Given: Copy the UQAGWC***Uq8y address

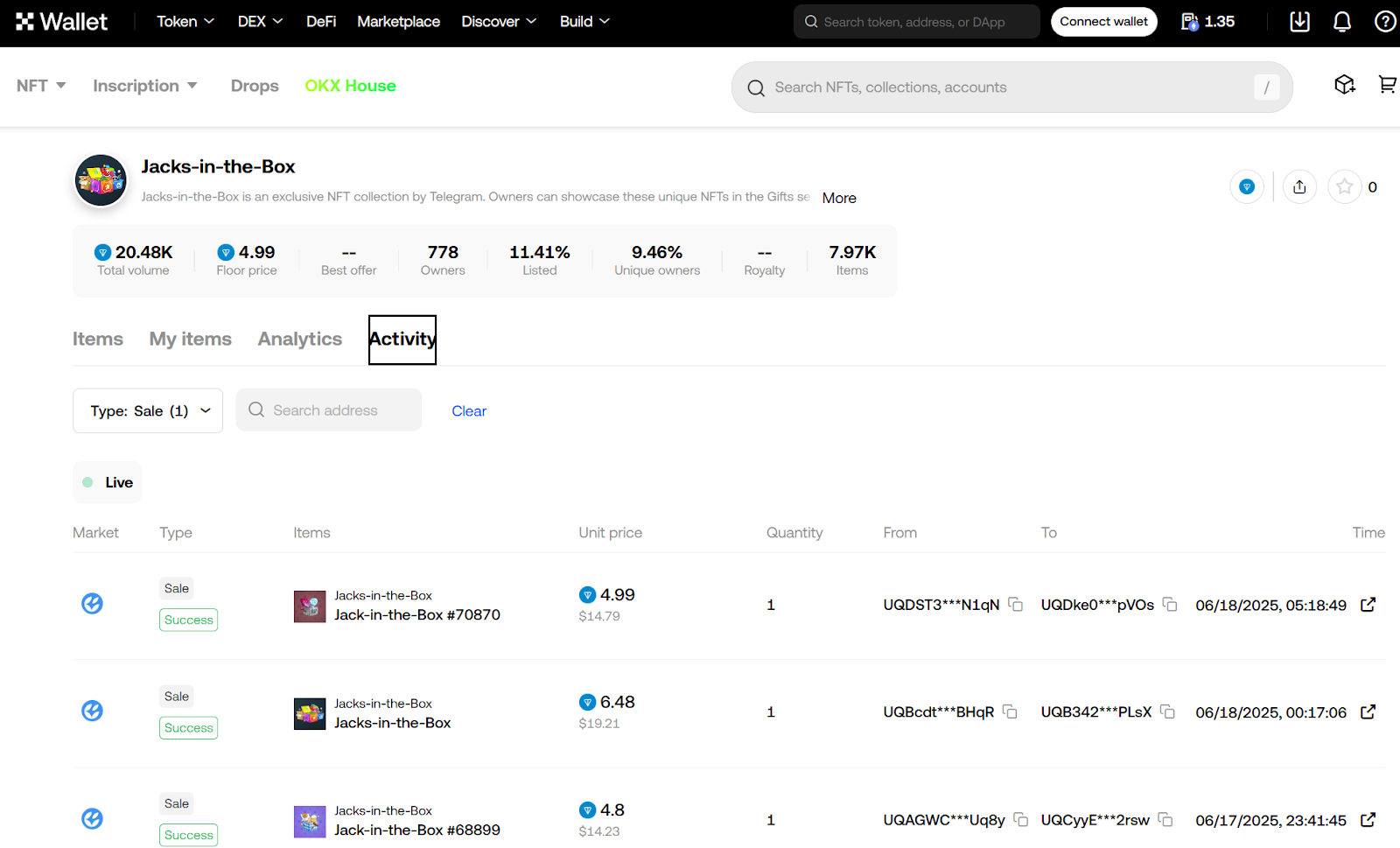Looking at the screenshot, I should tap(1020, 819).
